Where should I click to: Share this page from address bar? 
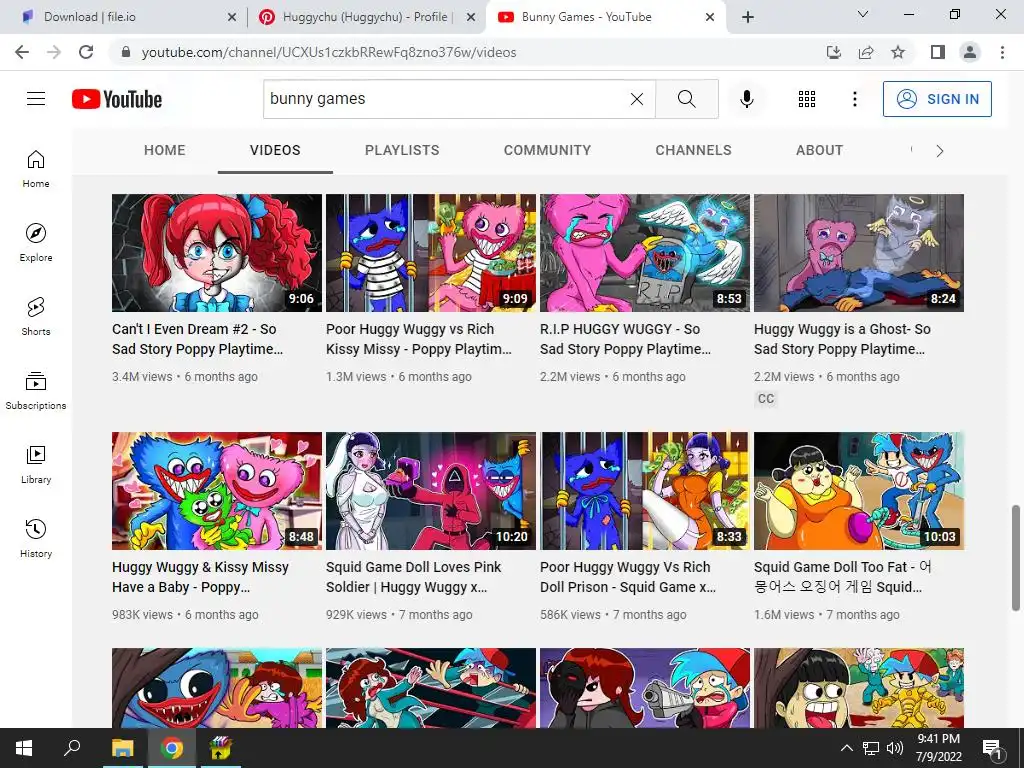(x=866, y=52)
